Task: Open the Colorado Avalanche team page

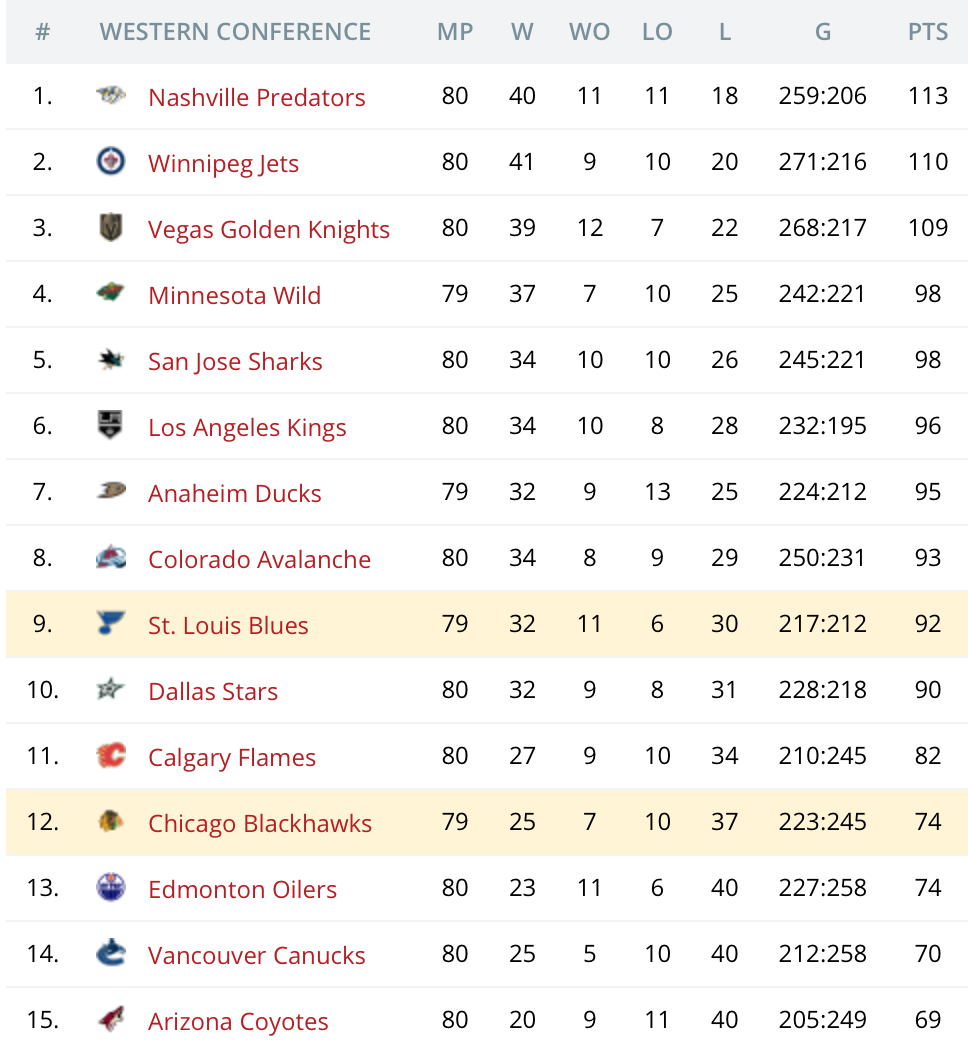Action: 259,559
